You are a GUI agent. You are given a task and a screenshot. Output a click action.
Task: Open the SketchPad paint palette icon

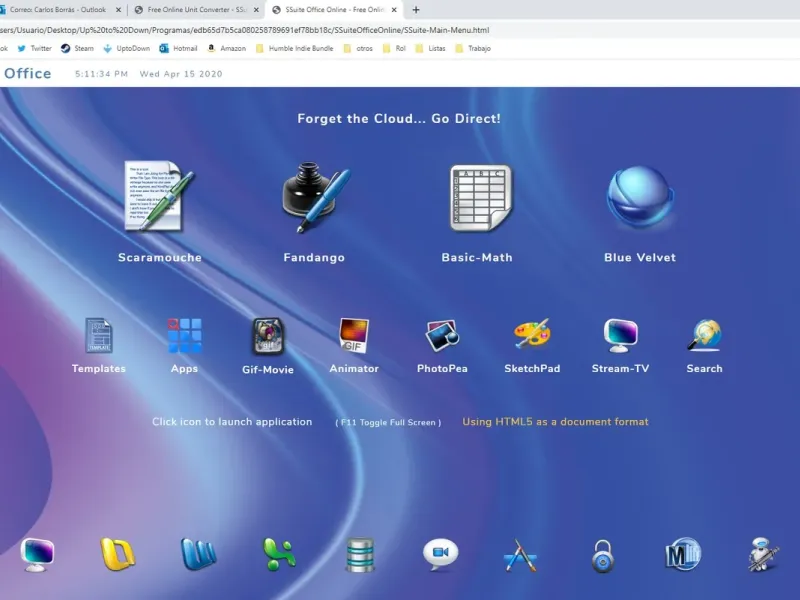pos(532,334)
